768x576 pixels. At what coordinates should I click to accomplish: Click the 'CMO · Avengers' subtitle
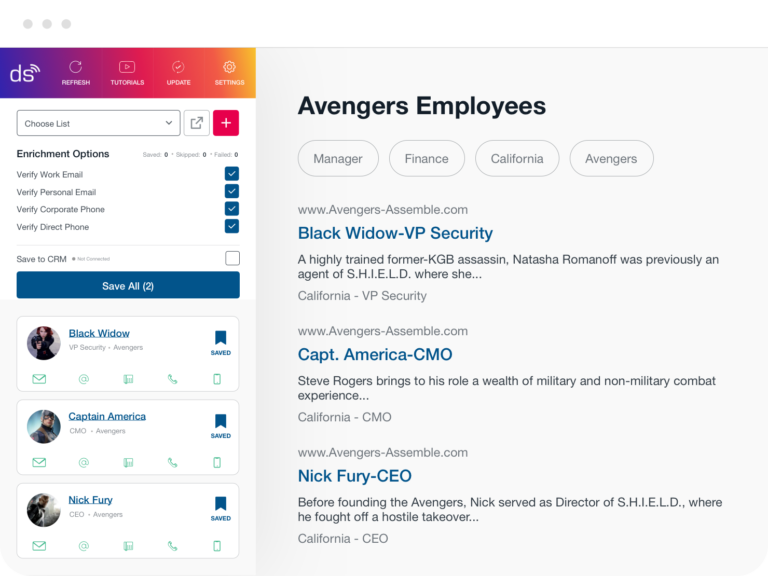point(97,431)
